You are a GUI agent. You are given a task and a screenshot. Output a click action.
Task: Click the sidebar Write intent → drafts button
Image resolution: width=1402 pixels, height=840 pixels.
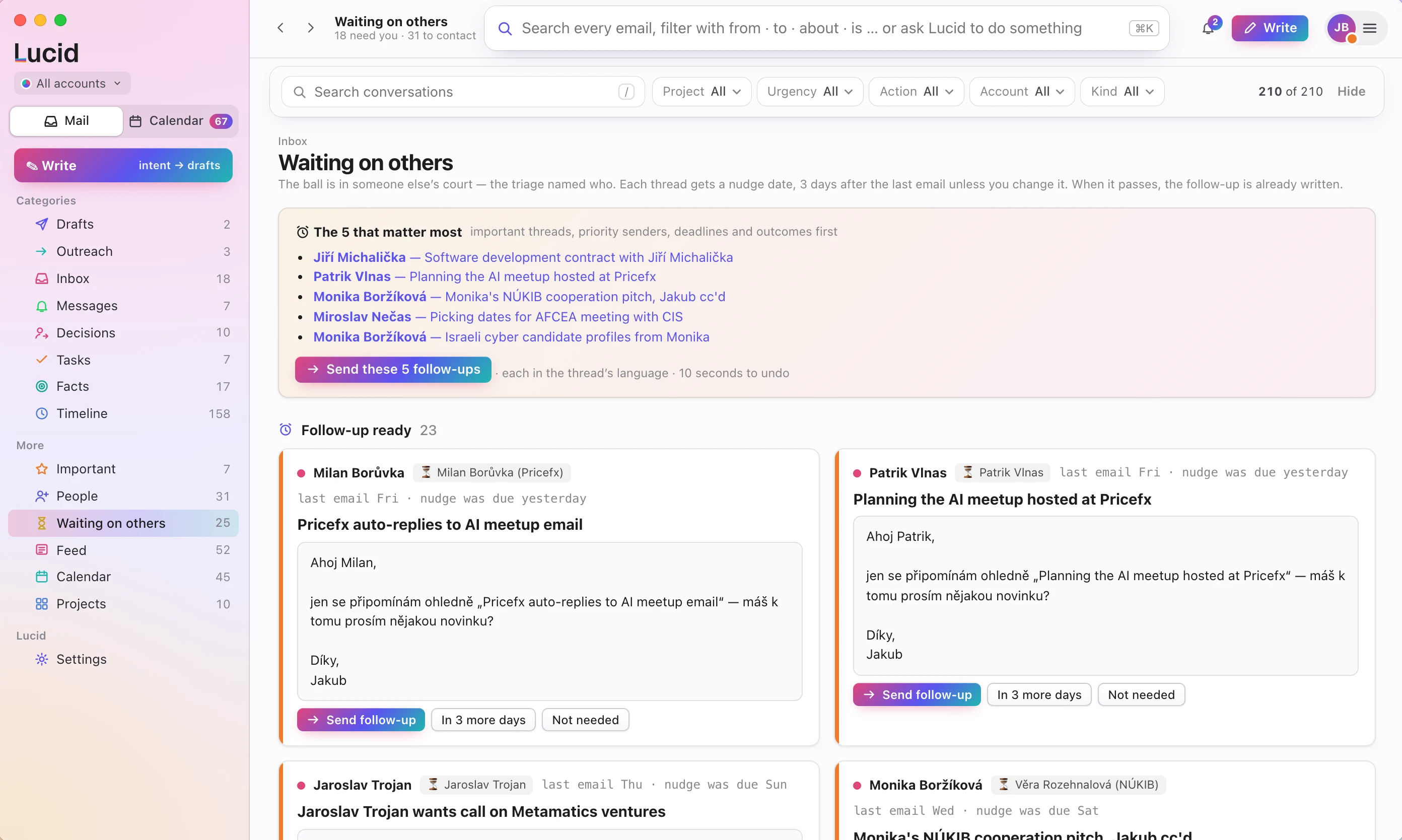click(123, 165)
